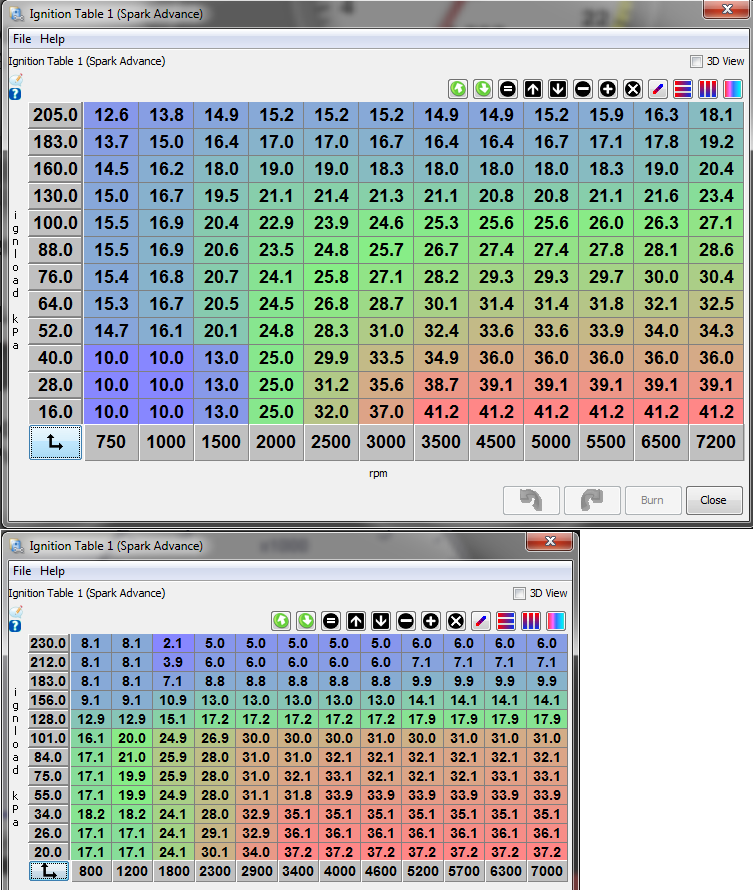Click black down-arrow decrement icon in top window
This screenshot has width=753, height=891.
558,89
